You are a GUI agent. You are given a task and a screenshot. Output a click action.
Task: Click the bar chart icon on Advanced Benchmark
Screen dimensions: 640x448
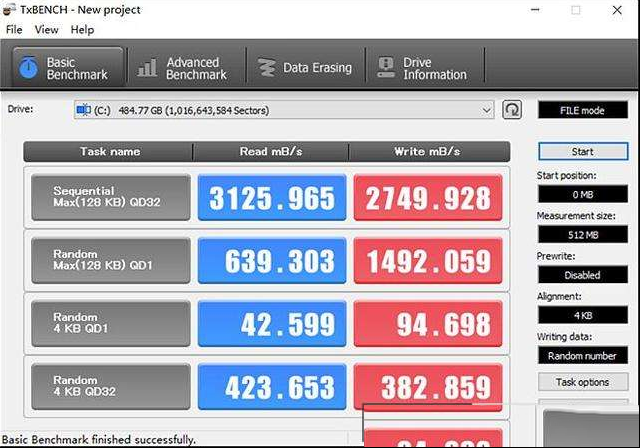[147, 68]
